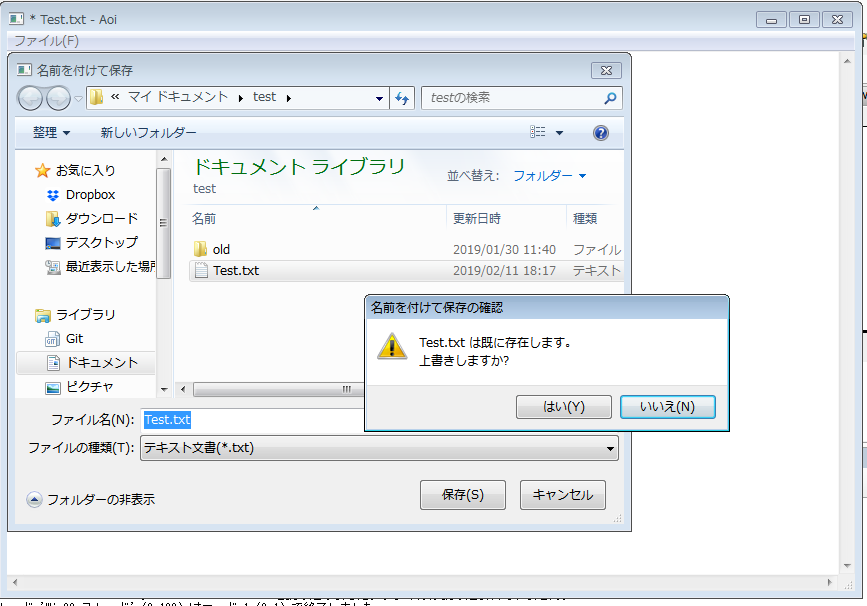Click the 保存(S) save button
This screenshot has width=867, height=606.
pyautogui.click(x=463, y=494)
